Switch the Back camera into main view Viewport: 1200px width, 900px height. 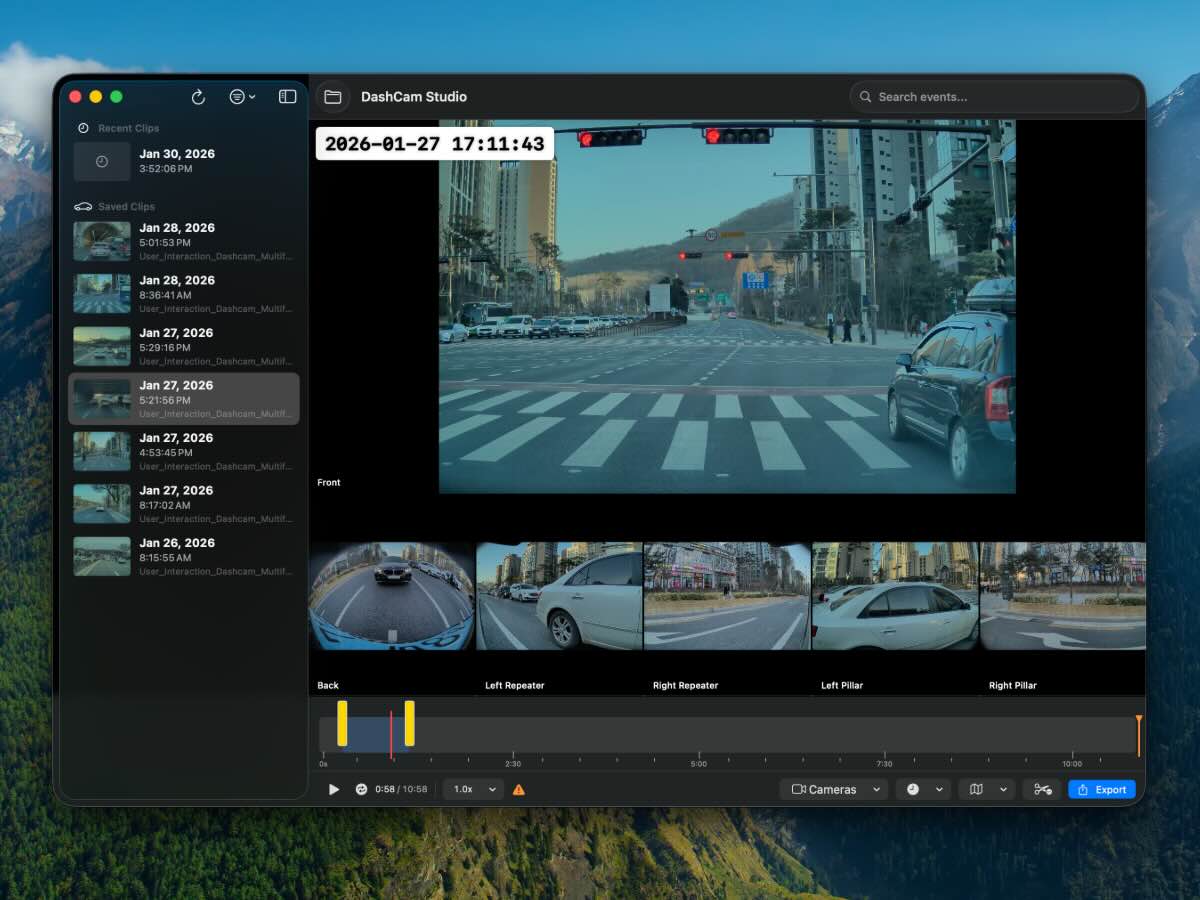click(391, 594)
